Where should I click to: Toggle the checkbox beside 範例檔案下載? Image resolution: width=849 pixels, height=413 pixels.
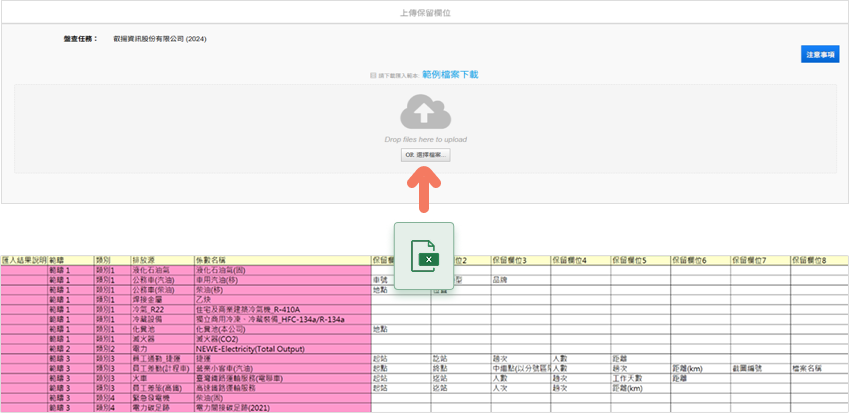click(372, 75)
